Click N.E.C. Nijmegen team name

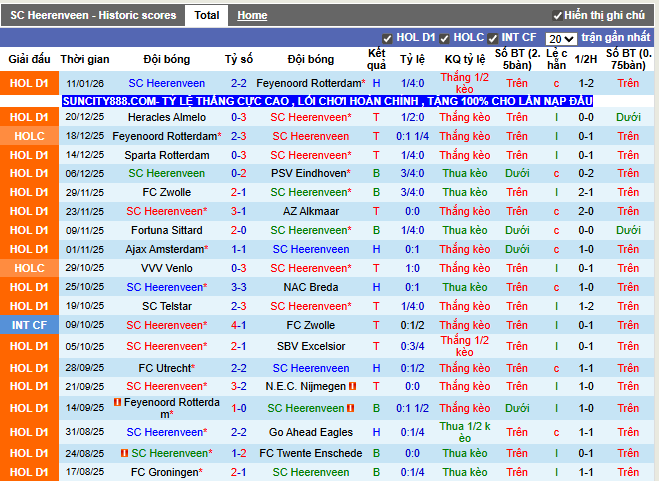point(306,386)
